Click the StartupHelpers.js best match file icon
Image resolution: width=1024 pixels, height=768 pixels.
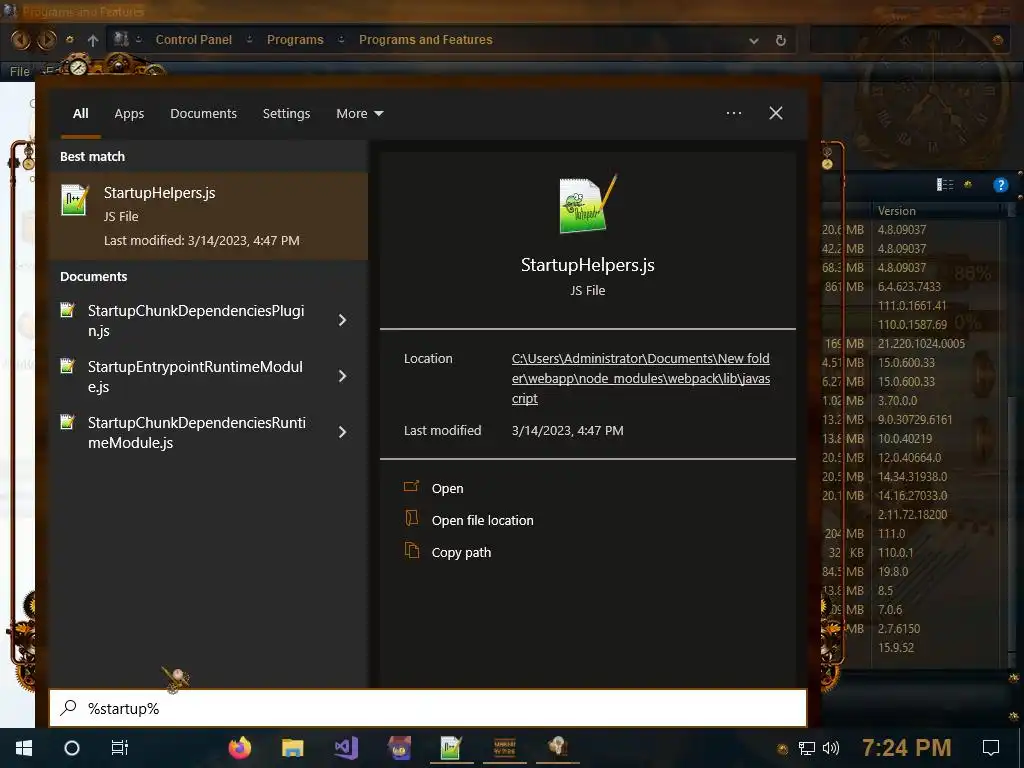tap(74, 199)
